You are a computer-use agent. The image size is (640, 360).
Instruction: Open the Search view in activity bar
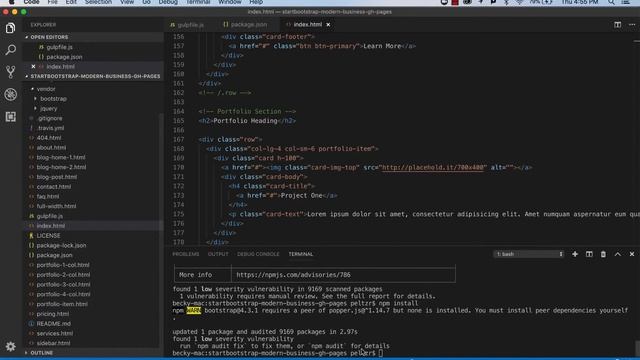point(11,50)
